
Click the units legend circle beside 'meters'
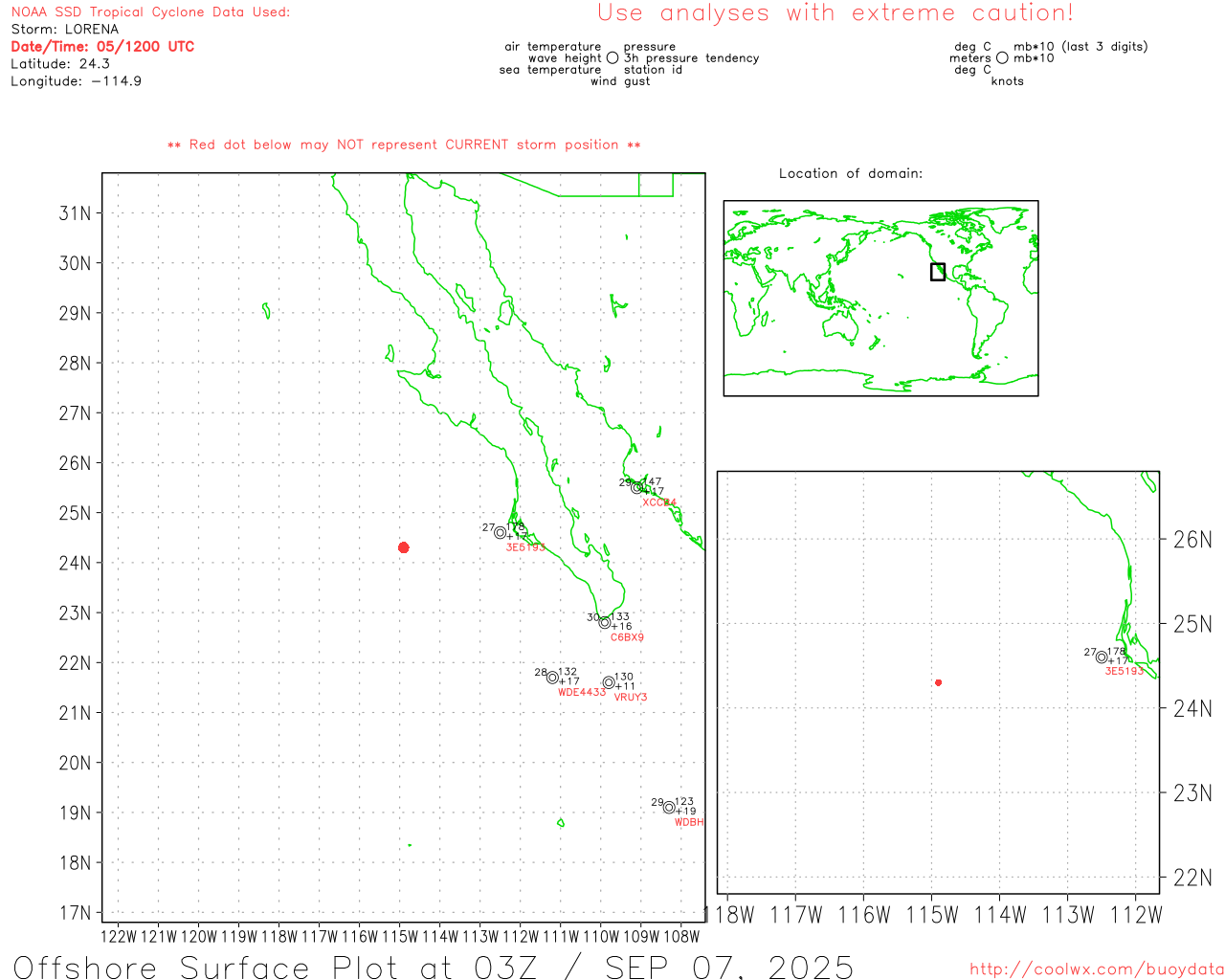(1002, 57)
